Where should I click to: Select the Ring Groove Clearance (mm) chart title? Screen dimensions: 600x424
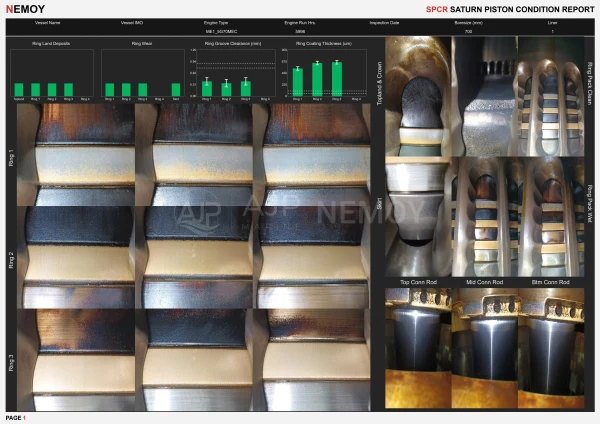pyautogui.click(x=233, y=44)
